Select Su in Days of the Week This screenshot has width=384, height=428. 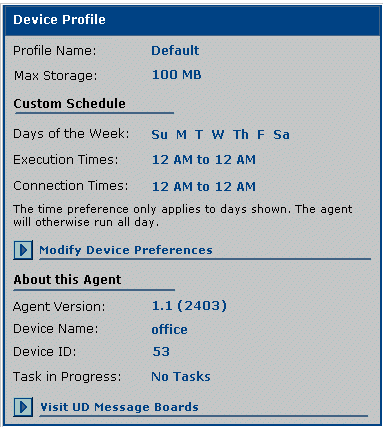pos(159,135)
